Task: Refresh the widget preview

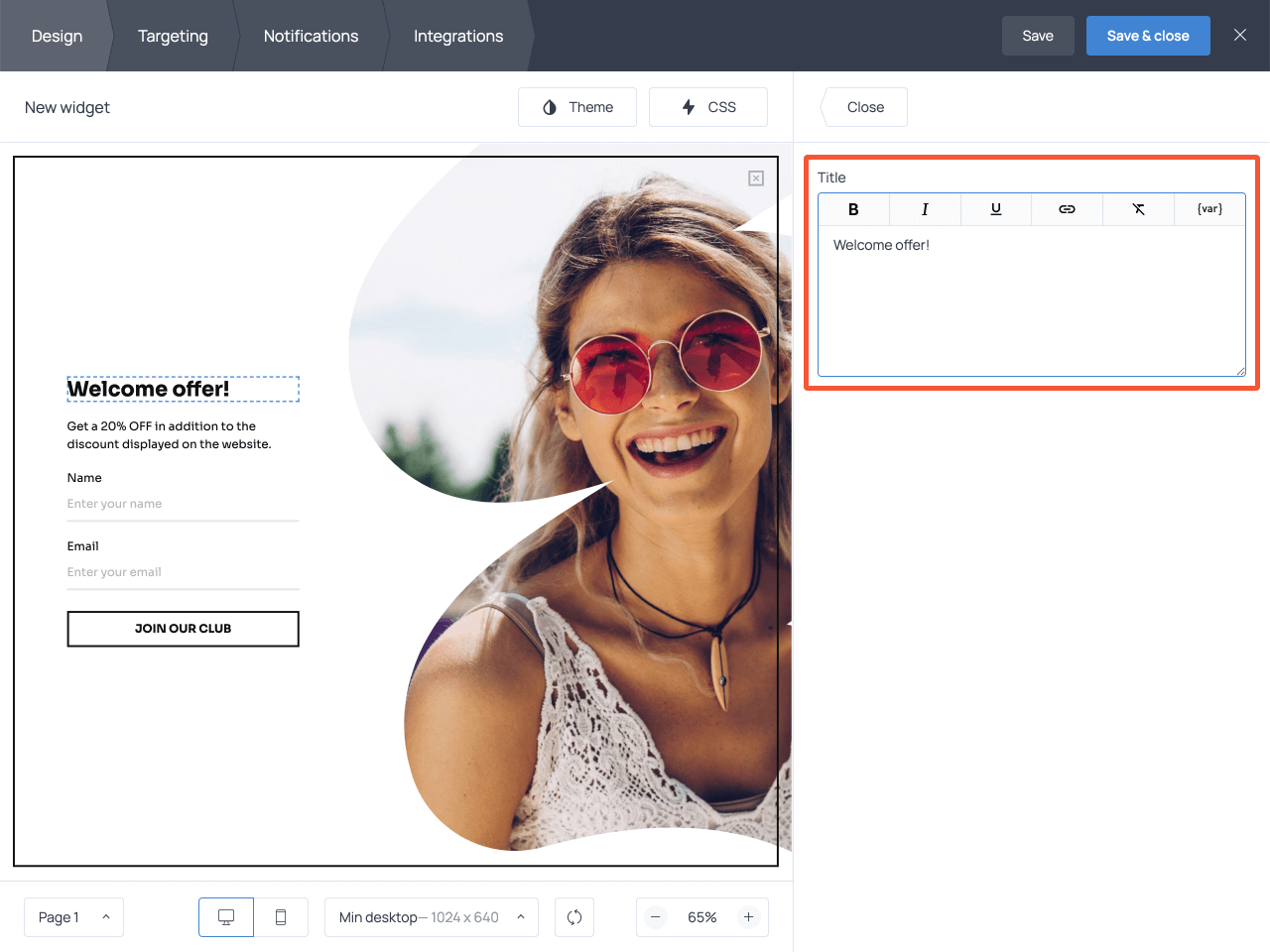Action: click(x=574, y=917)
